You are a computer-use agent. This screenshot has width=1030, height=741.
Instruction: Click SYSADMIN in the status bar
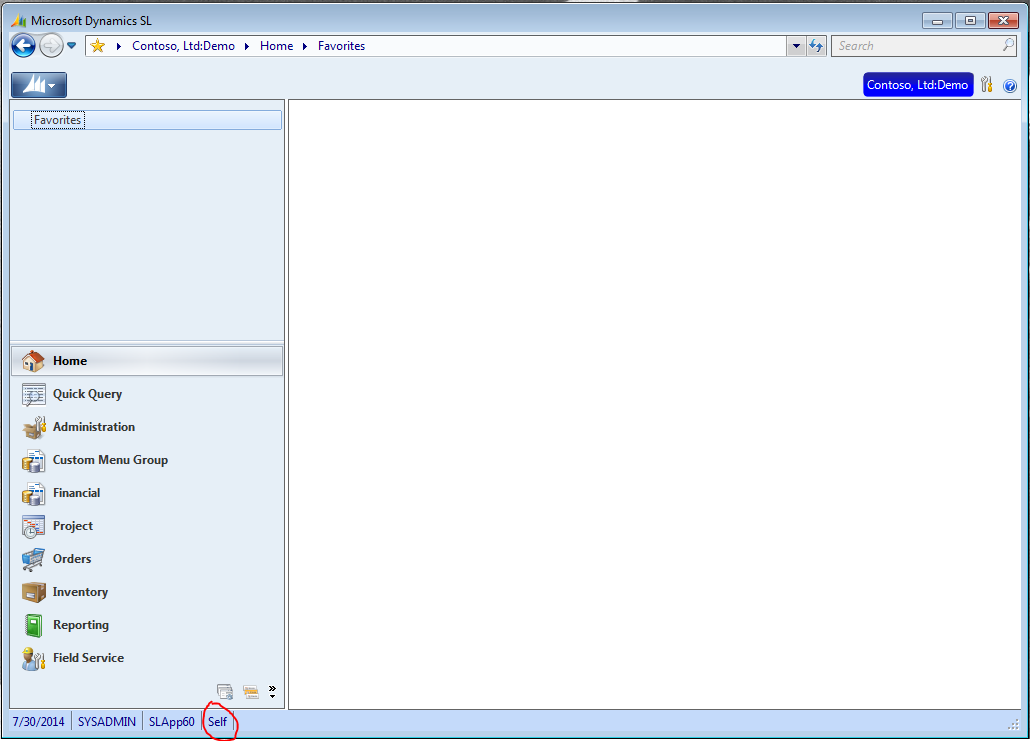[106, 721]
